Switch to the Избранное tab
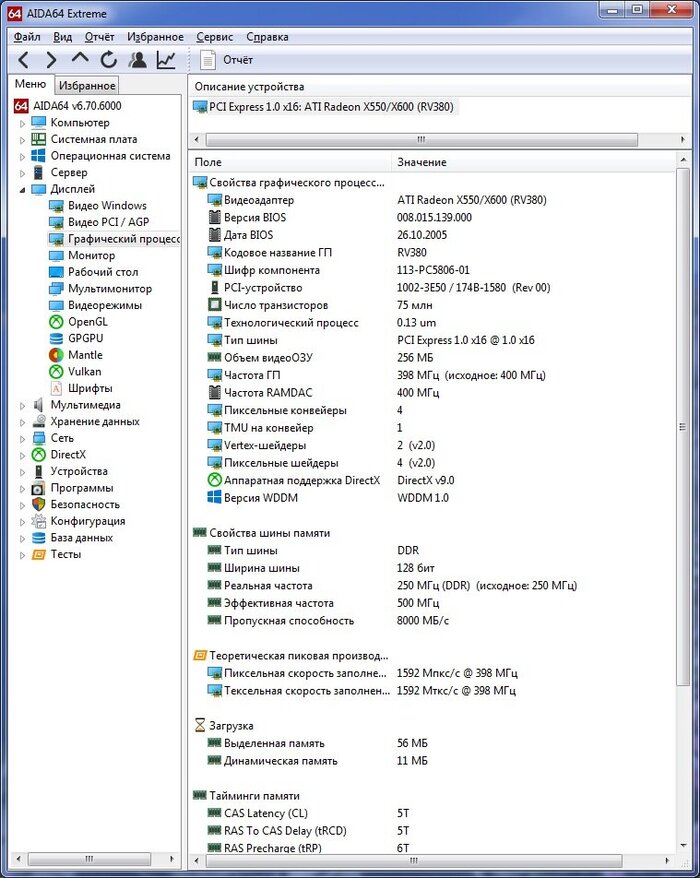The width and height of the screenshot is (700, 878). 87,86
